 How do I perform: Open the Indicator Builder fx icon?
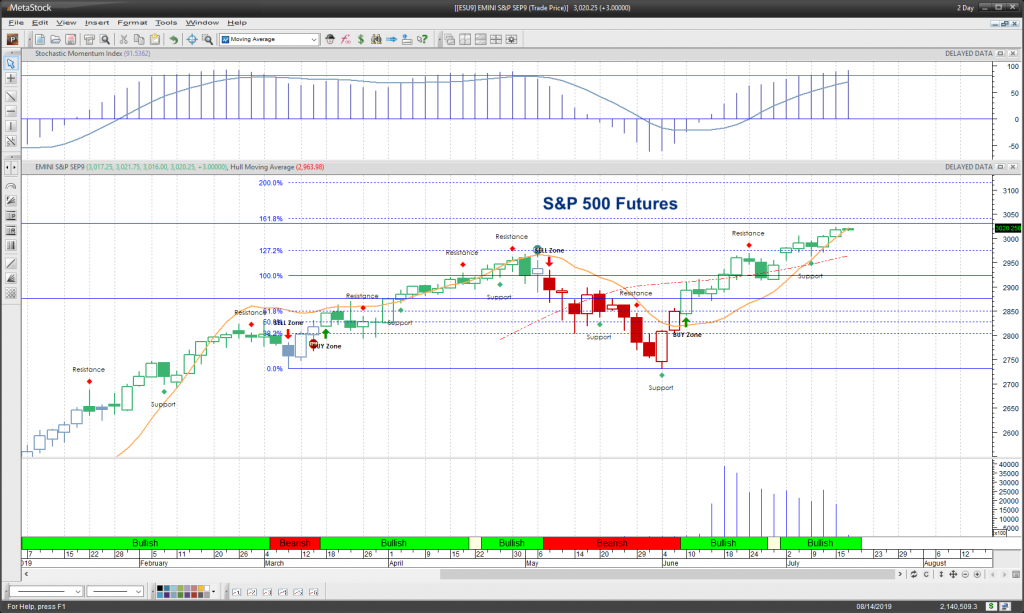coord(345,39)
